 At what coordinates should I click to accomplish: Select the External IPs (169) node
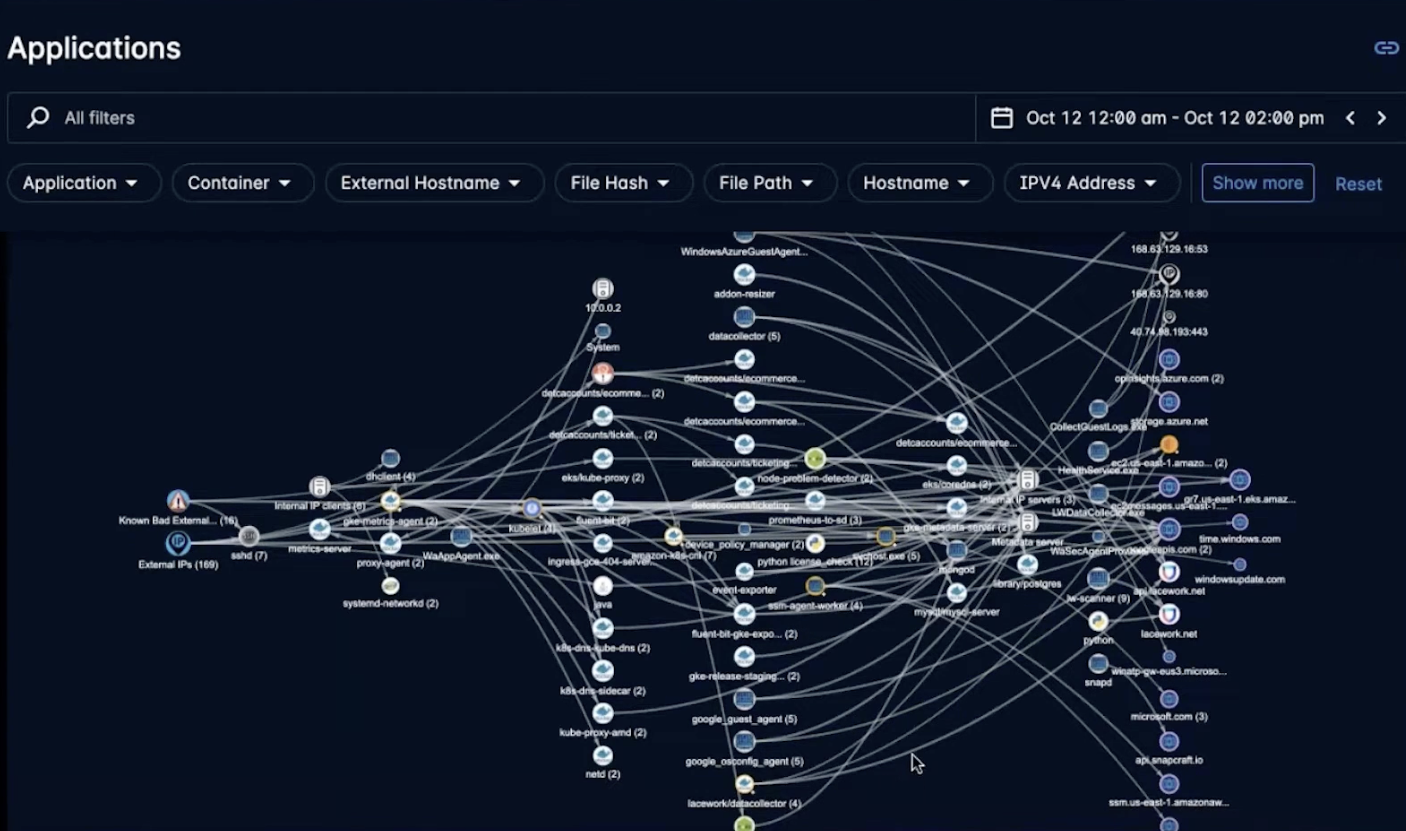point(178,543)
